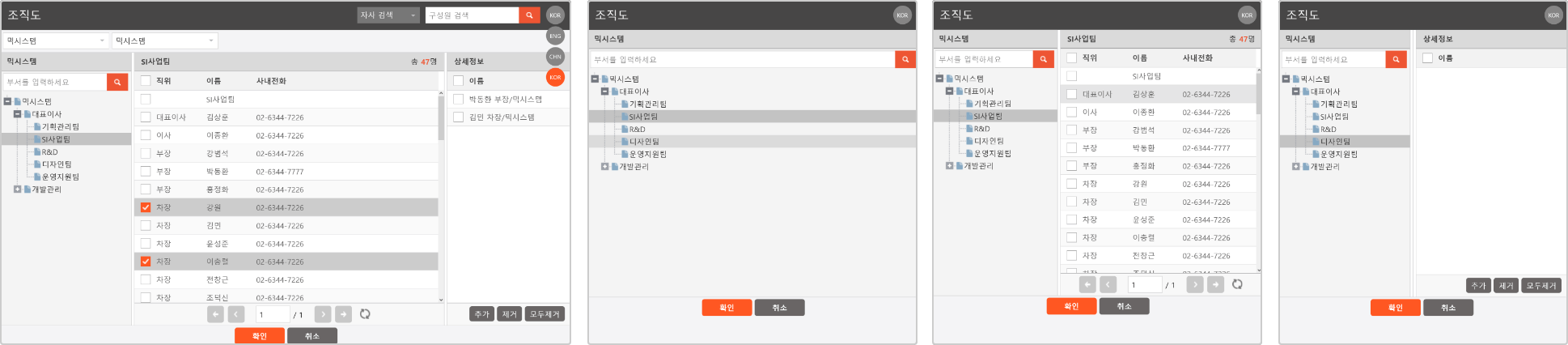Select 디자인팀 in fourth panel tree
Viewport: 1568px width, 345px height.
click(1335, 142)
